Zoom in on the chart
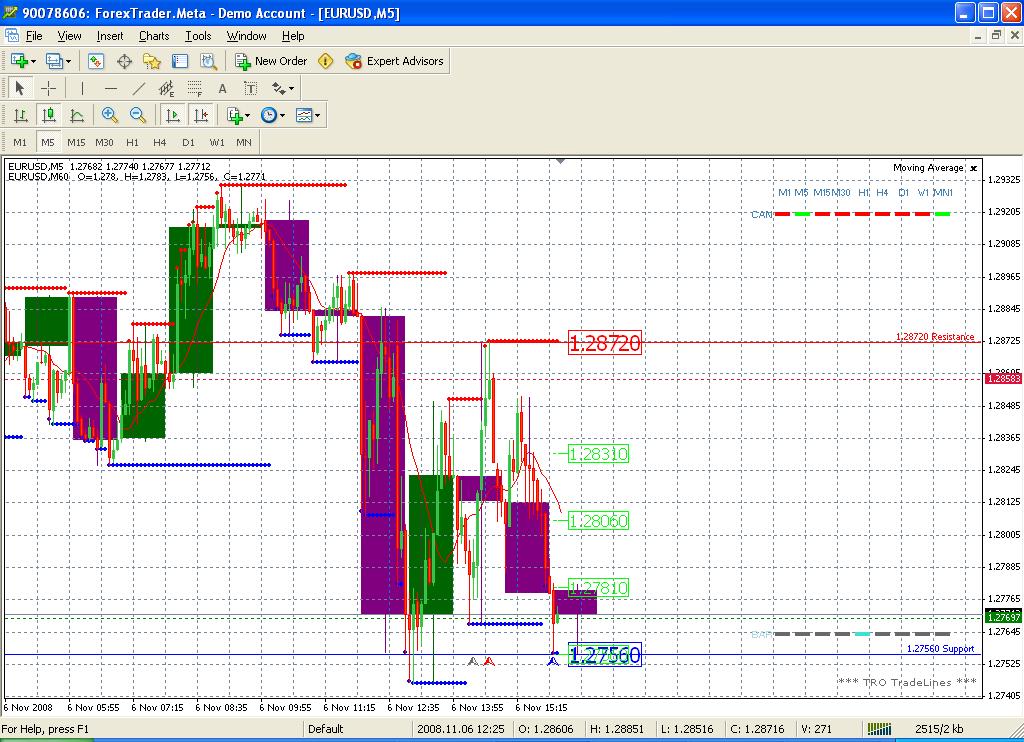The image size is (1024, 742). (x=110, y=115)
